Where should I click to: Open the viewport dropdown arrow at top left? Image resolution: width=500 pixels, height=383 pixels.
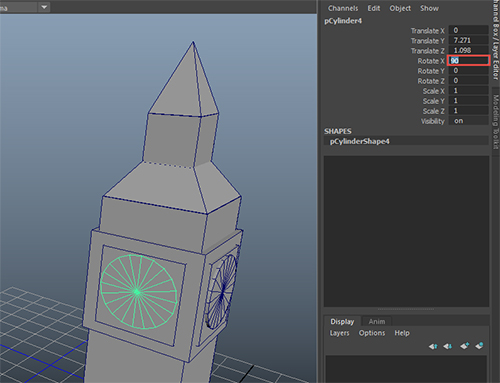click(44, 7)
